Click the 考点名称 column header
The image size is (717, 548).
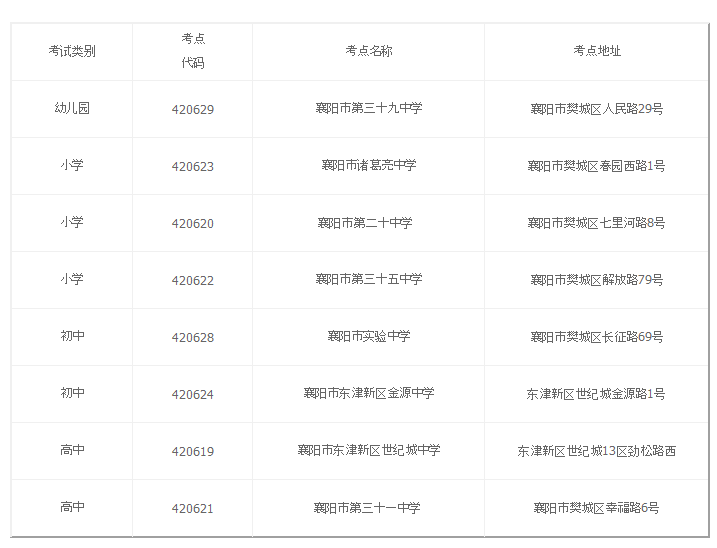pyautogui.click(x=368, y=51)
